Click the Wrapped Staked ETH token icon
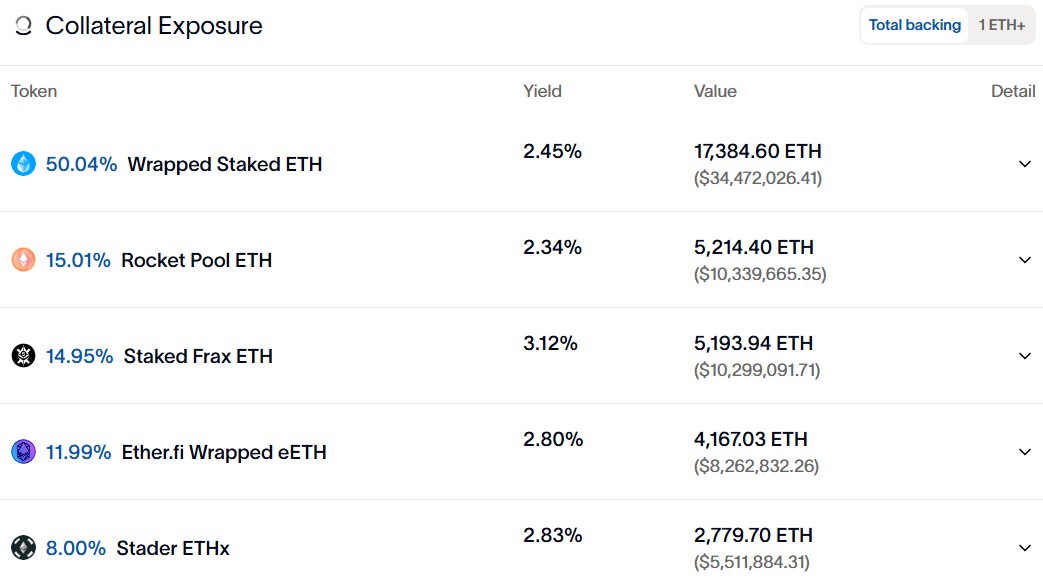 coord(22,163)
